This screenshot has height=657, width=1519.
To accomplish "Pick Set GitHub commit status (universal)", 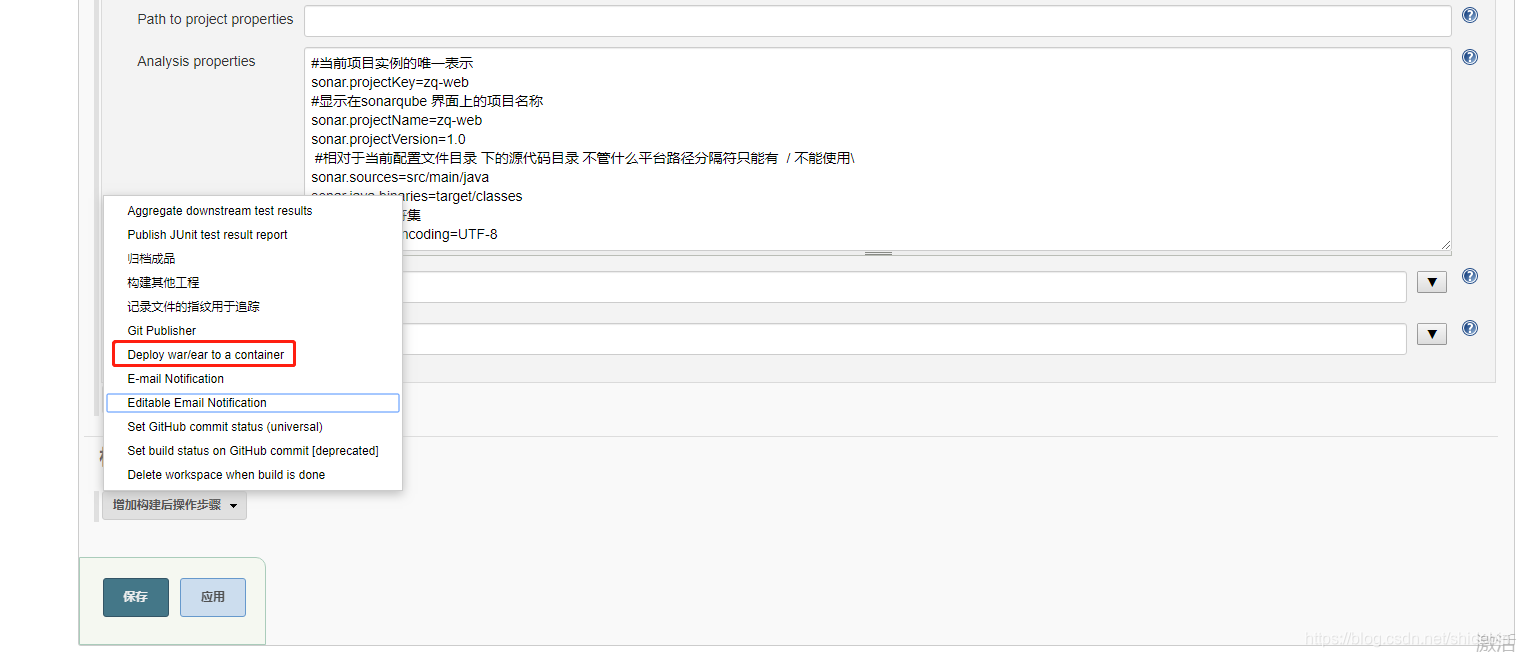I will click(x=225, y=426).
